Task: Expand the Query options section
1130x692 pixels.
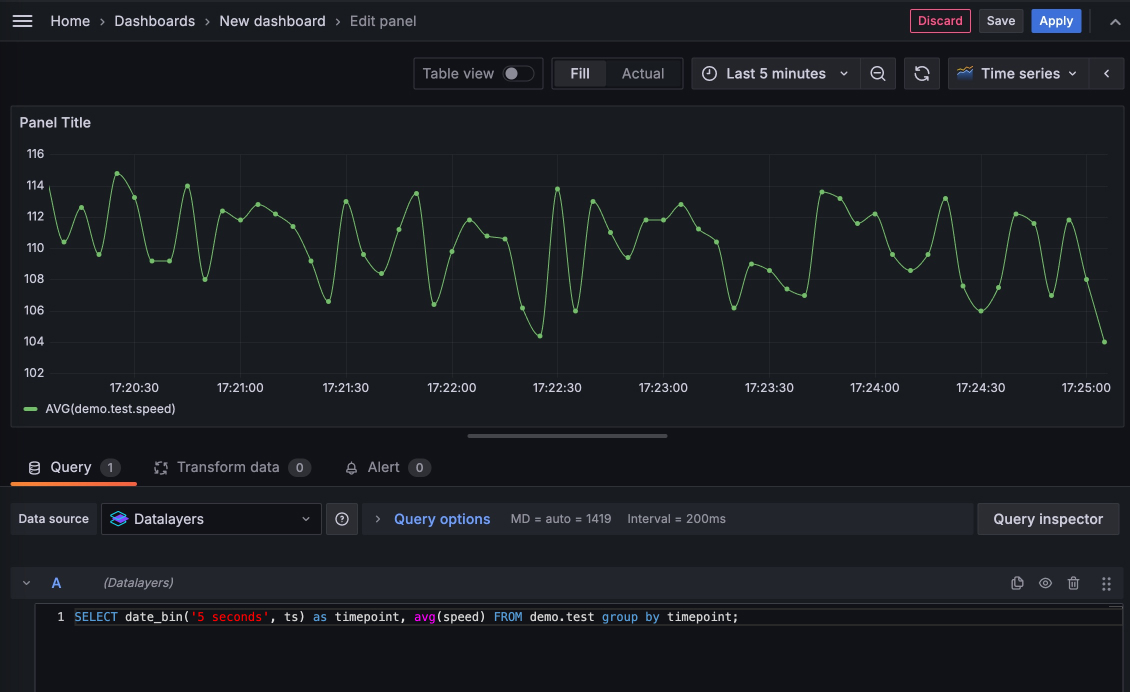Action: pyautogui.click(x=442, y=518)
